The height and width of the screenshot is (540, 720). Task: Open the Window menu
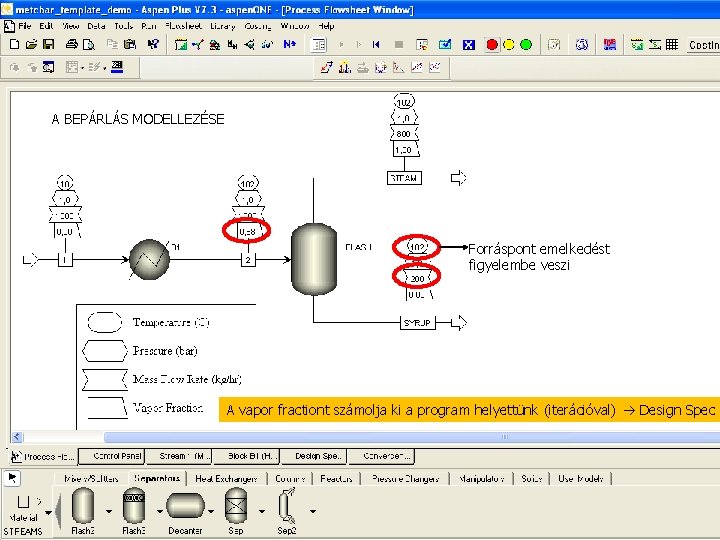point(295,26)
